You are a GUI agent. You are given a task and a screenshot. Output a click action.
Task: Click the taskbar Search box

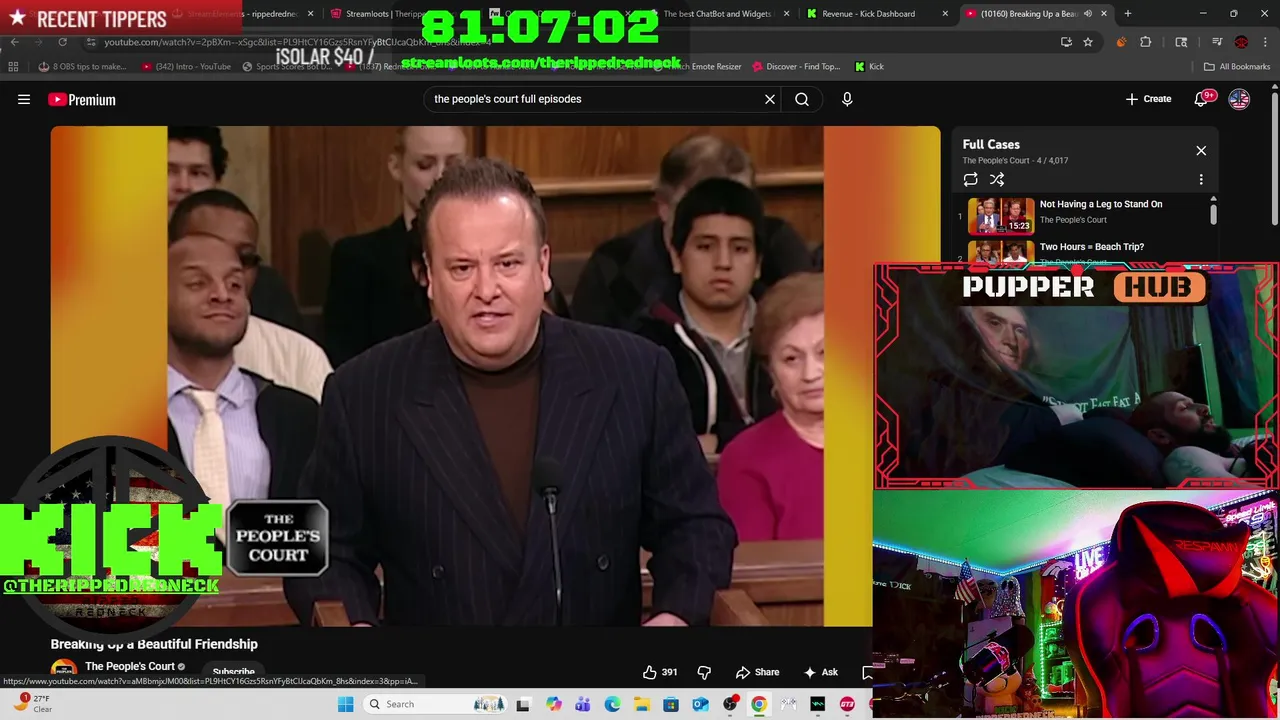[x=436, y=704]
